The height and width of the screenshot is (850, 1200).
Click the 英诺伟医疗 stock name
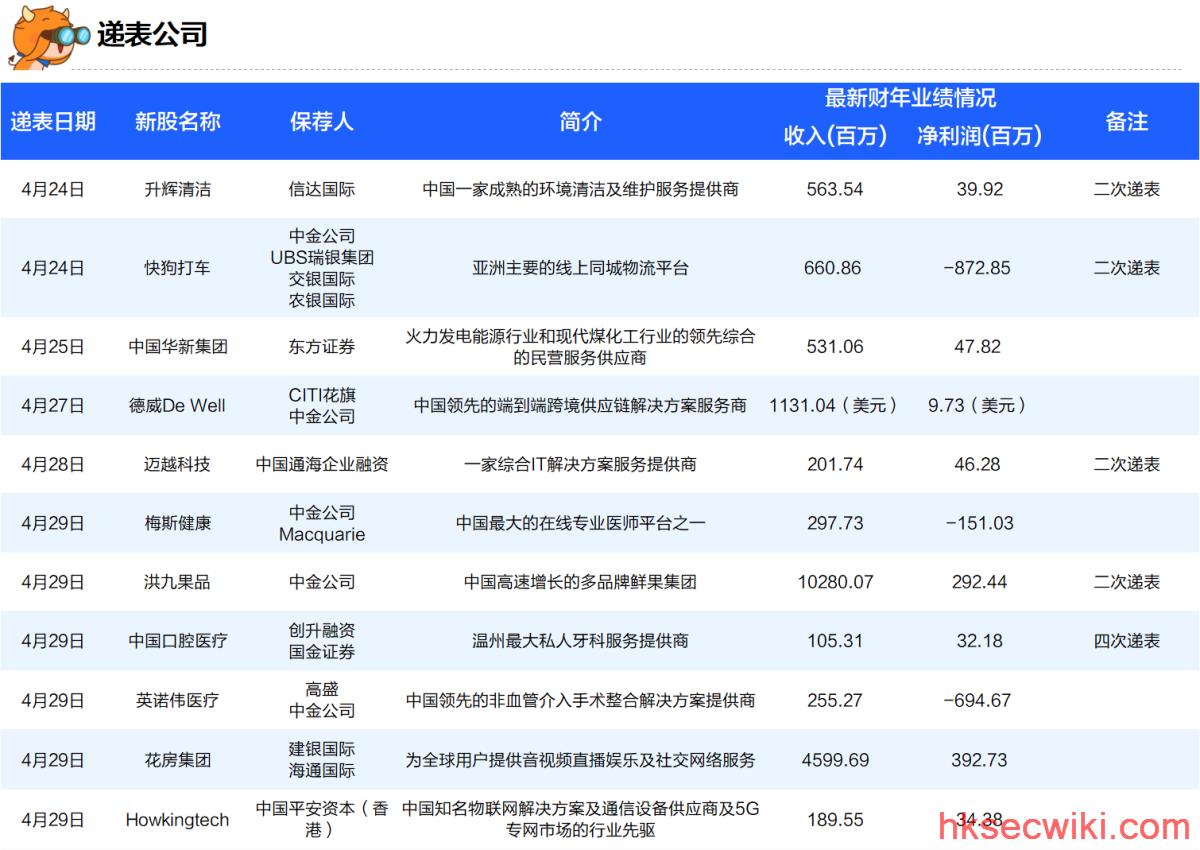[178, 700]
